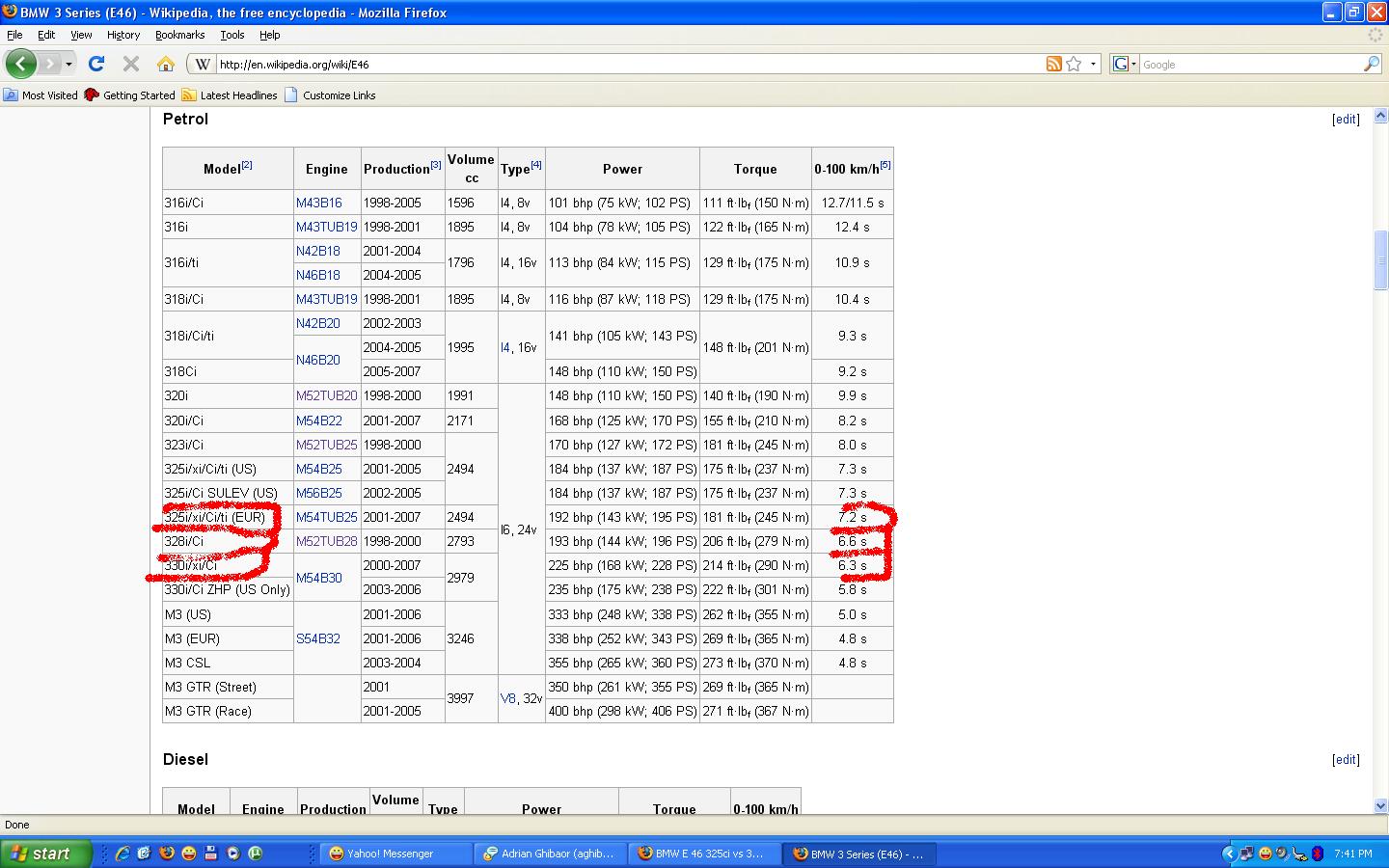This screenshot has height=868, width=1389.
Task: Open the Edit menu
Action: (46, 35)
